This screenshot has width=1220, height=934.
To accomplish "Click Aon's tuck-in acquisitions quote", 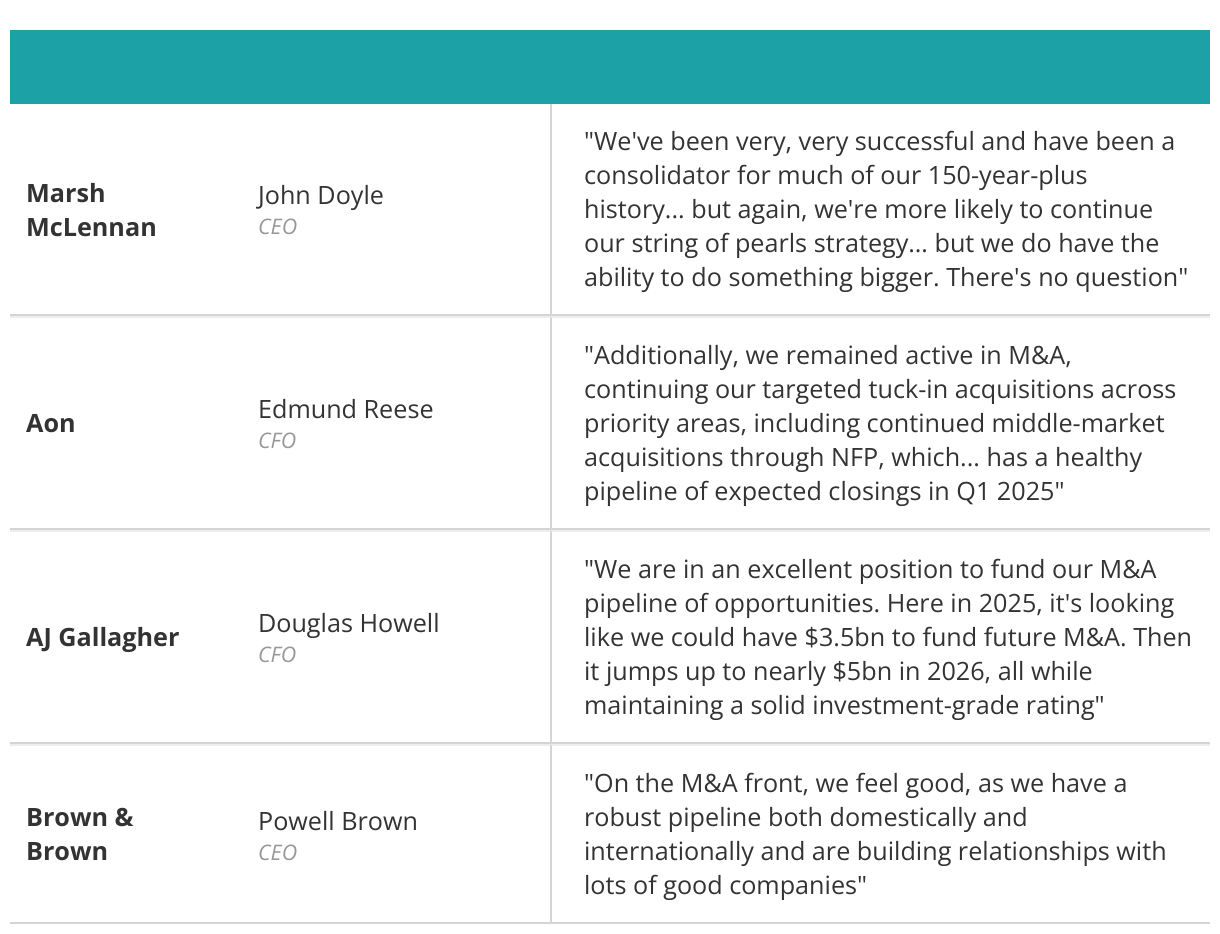I will (x=880, y=423).
